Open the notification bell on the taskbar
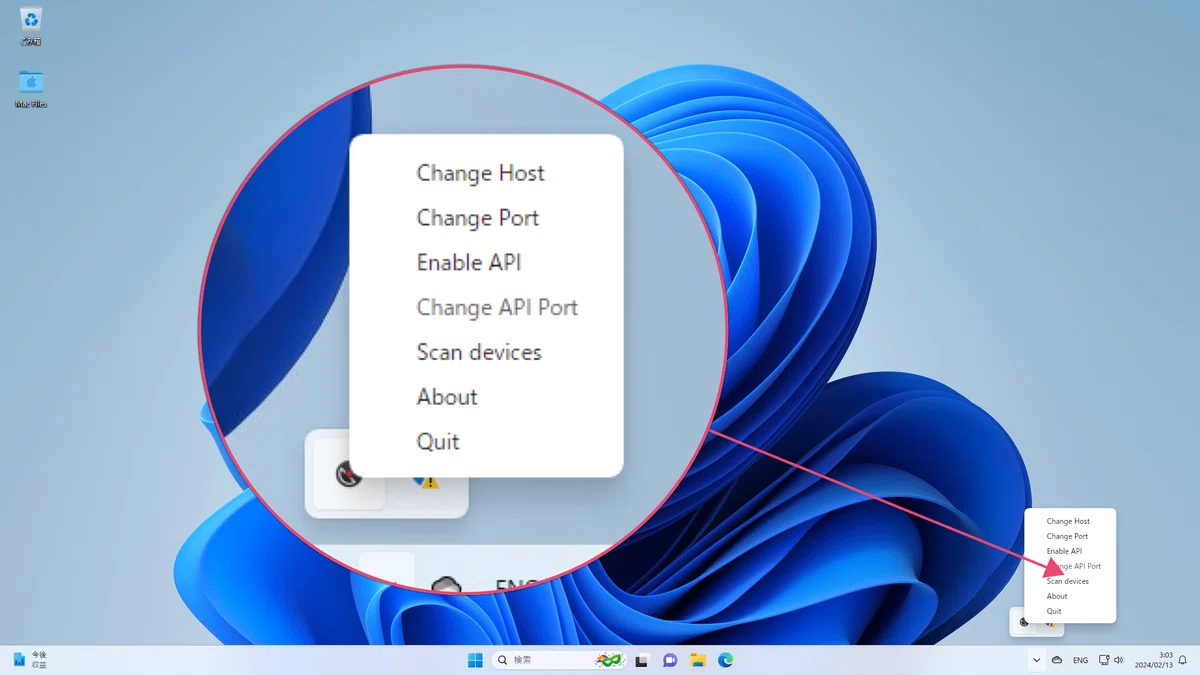The image size is (1200, 675). click(1183, 660)
